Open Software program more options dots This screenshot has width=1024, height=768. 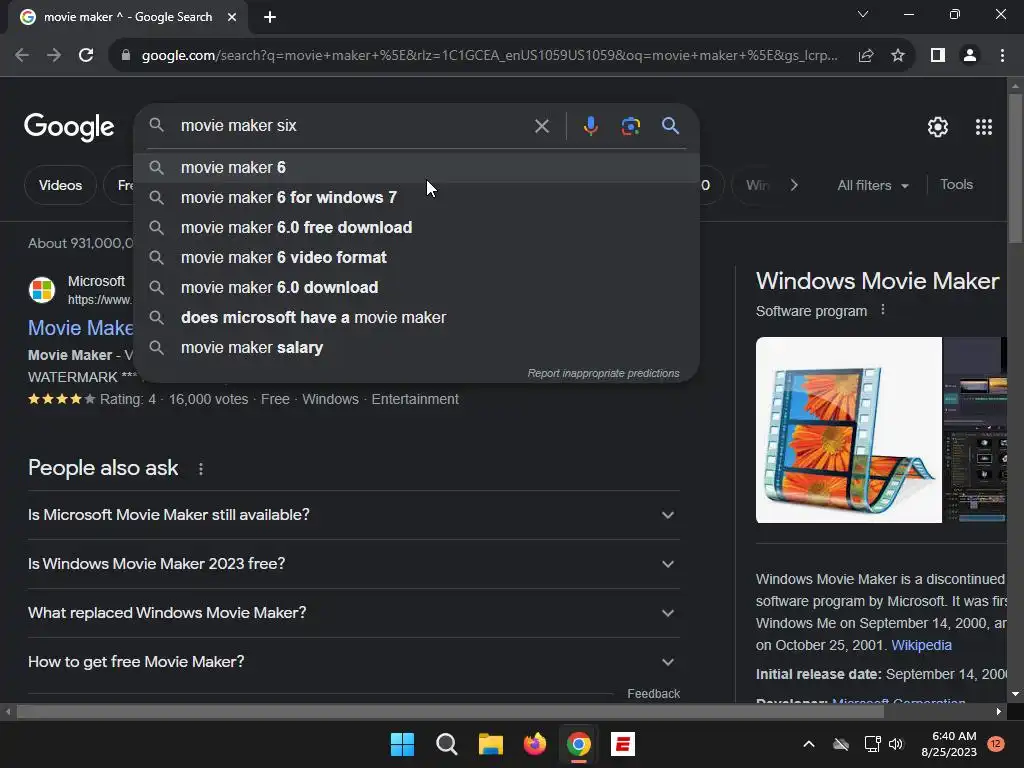883,310
